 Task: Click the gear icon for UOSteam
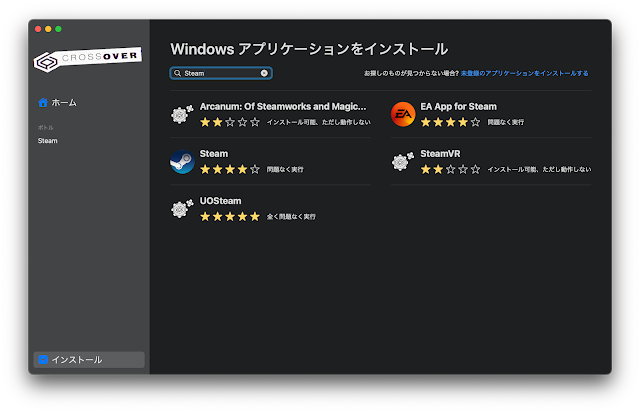coord(182,209)
